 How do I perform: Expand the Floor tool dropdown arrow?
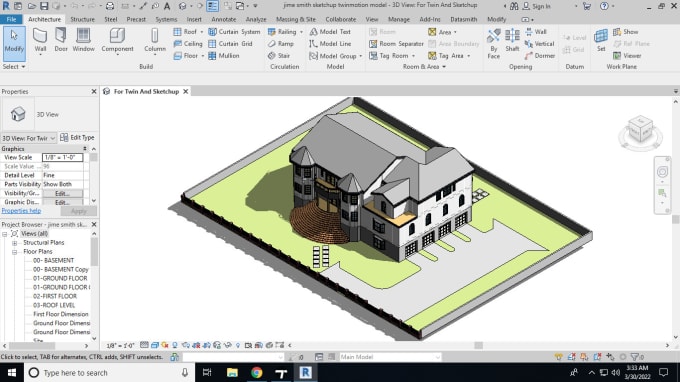click(203, 56)
